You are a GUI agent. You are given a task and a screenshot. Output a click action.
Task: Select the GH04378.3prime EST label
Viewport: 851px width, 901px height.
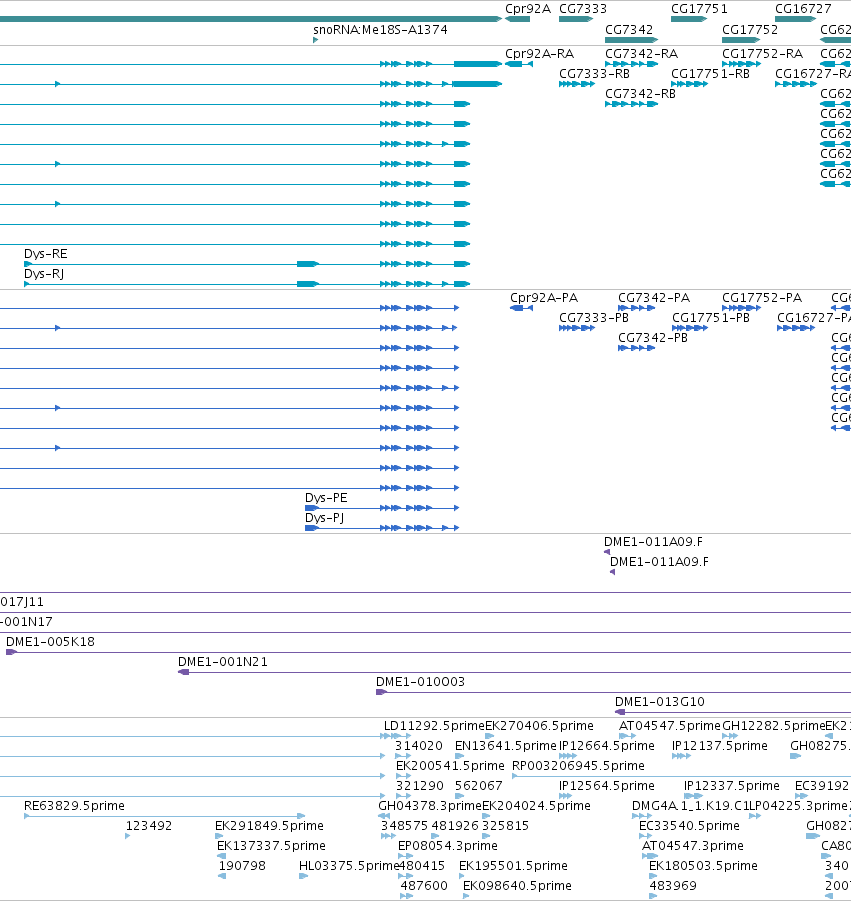pyautogui.click(x=430, y=806)
